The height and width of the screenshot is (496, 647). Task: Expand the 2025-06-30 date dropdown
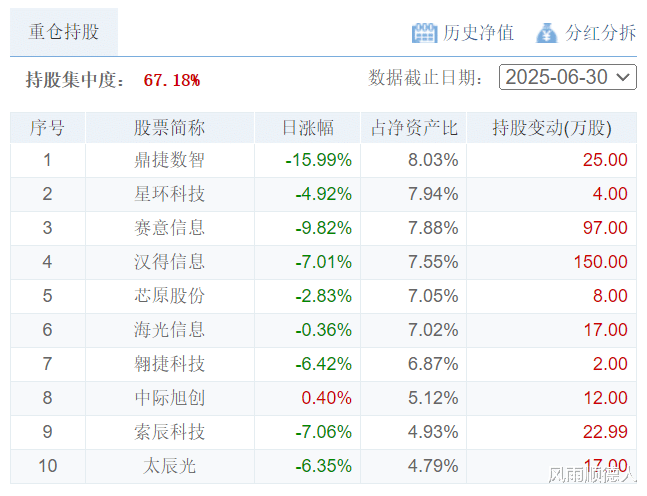click(x=568, y=77)
